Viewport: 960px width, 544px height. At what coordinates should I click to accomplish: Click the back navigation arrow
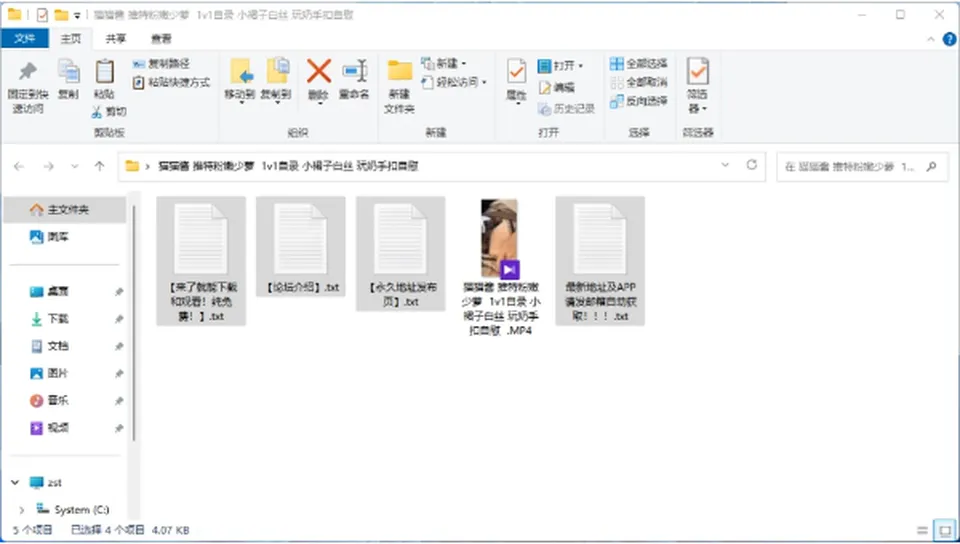coord(19,166)
